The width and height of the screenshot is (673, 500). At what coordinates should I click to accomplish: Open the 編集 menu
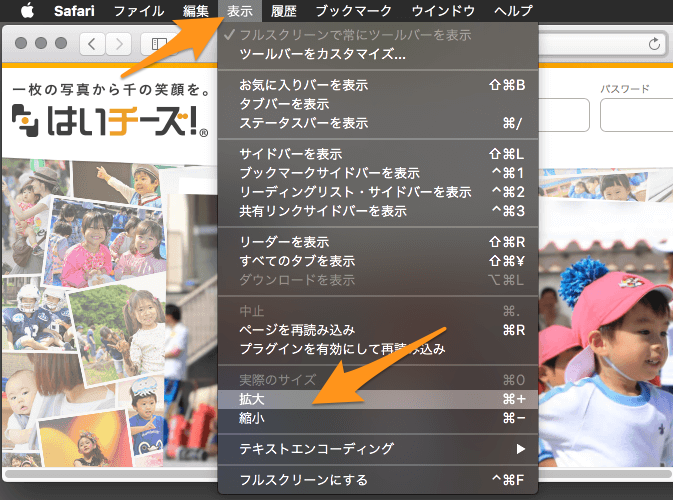[196, 10]
